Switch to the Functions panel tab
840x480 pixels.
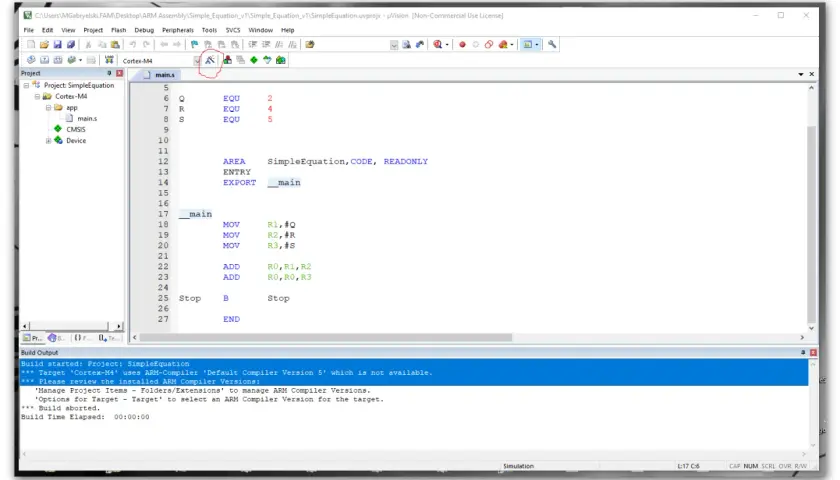point(82,338)
